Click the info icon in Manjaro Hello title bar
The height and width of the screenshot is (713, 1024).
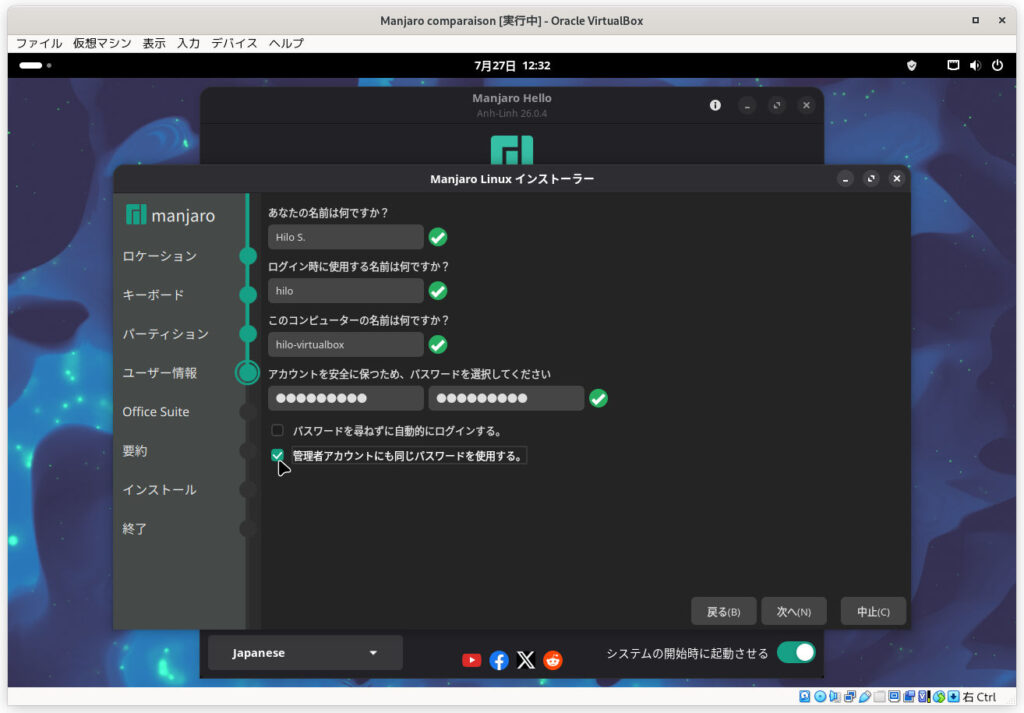click(x=715, y=105)
